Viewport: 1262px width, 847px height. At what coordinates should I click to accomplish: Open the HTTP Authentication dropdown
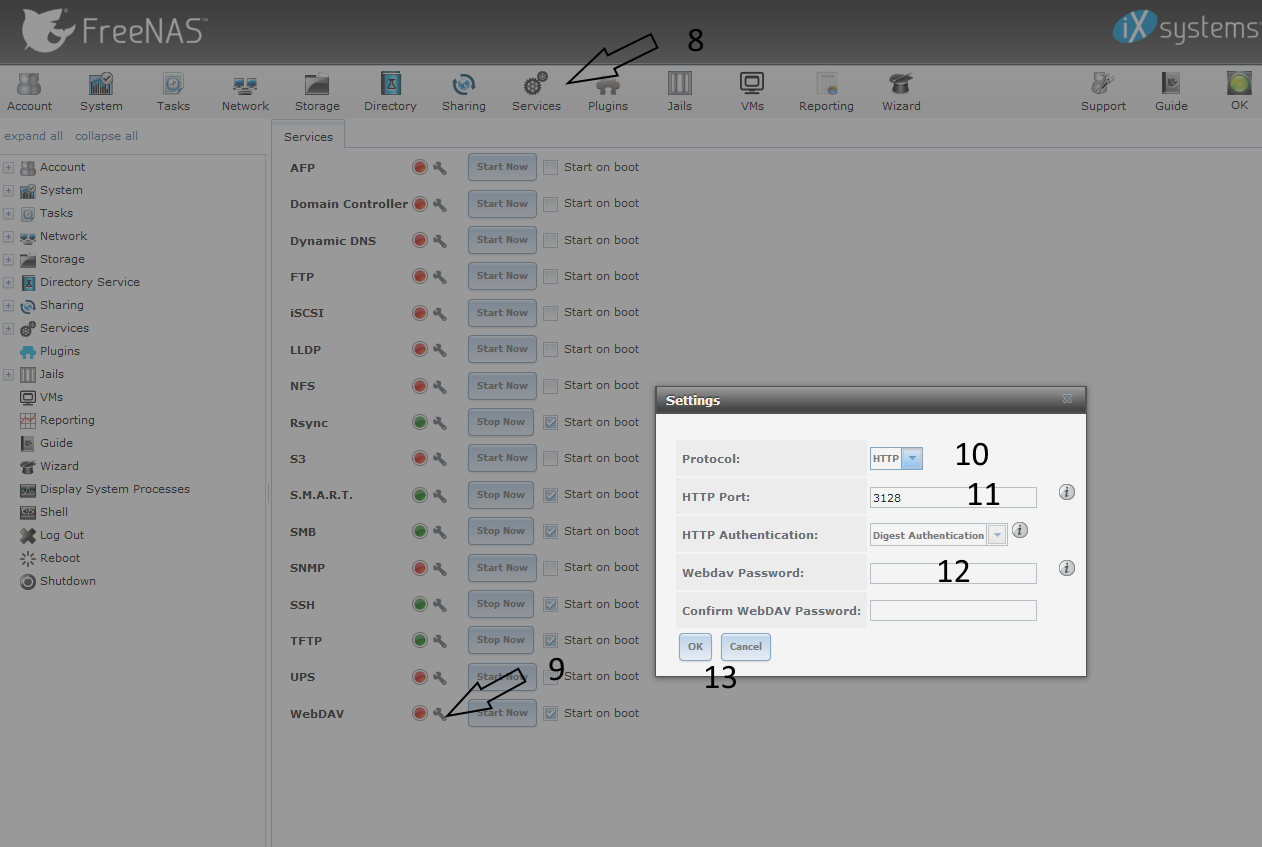997,535
